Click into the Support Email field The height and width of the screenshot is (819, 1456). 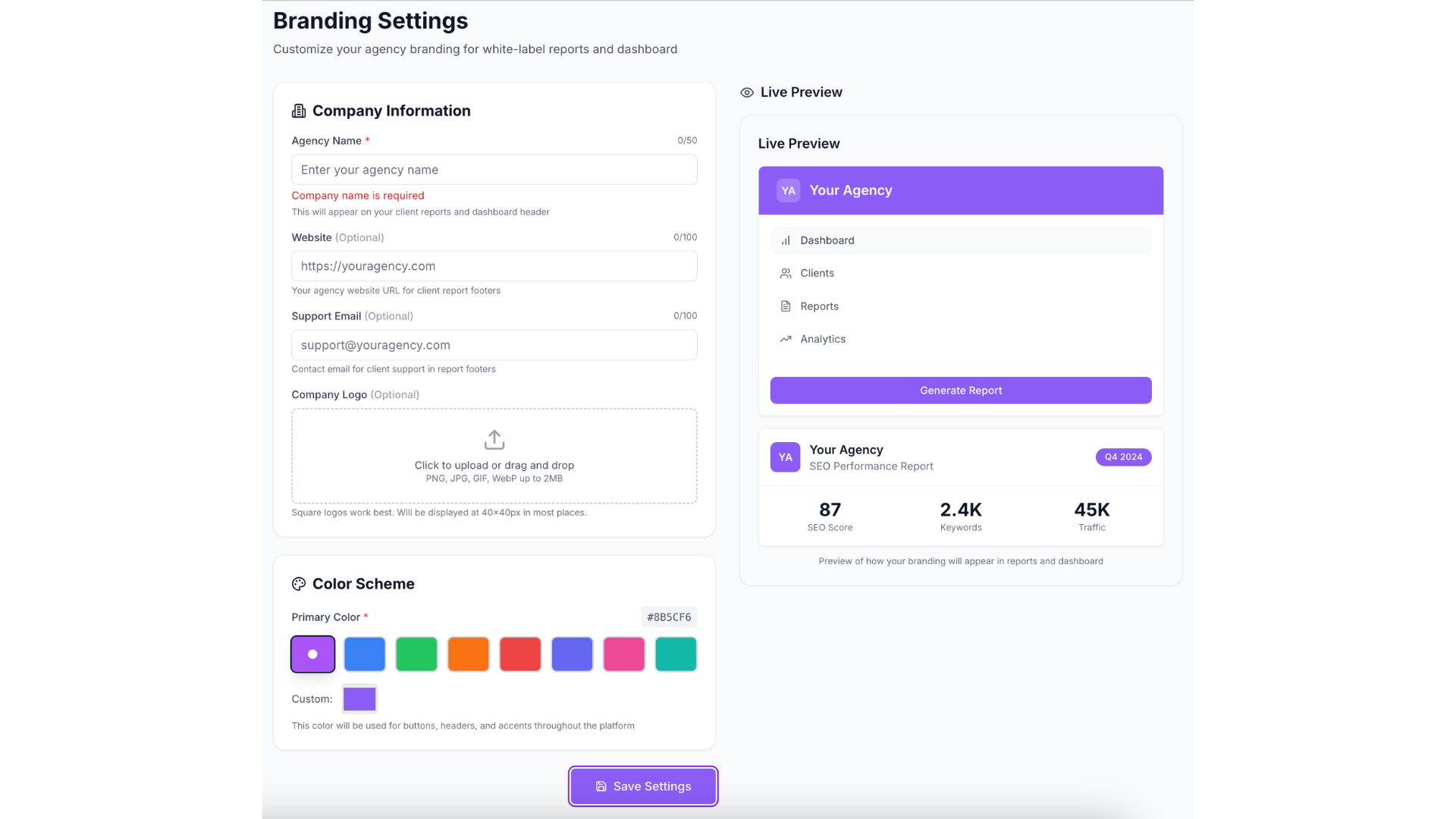pyautogui.click(x=494, y=345)
